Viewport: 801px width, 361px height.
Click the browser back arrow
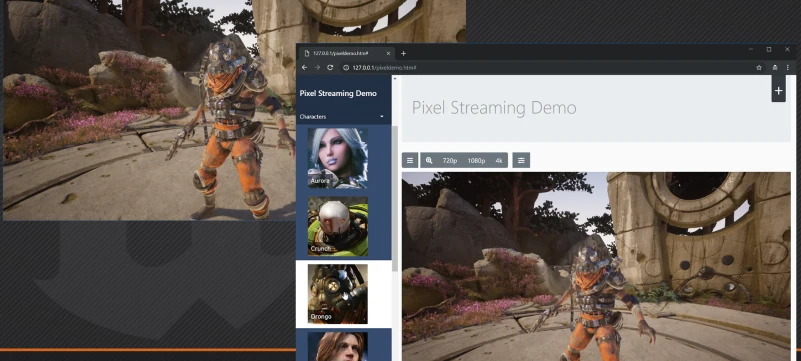(304, 67)
